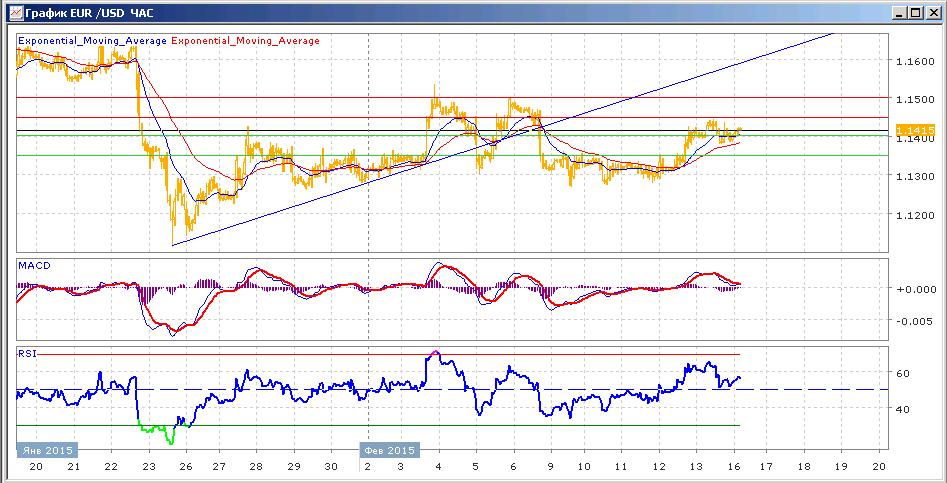Maximize the EUR/USD chart window
This screenshot has width=947, height=483.
click(916, 11)
